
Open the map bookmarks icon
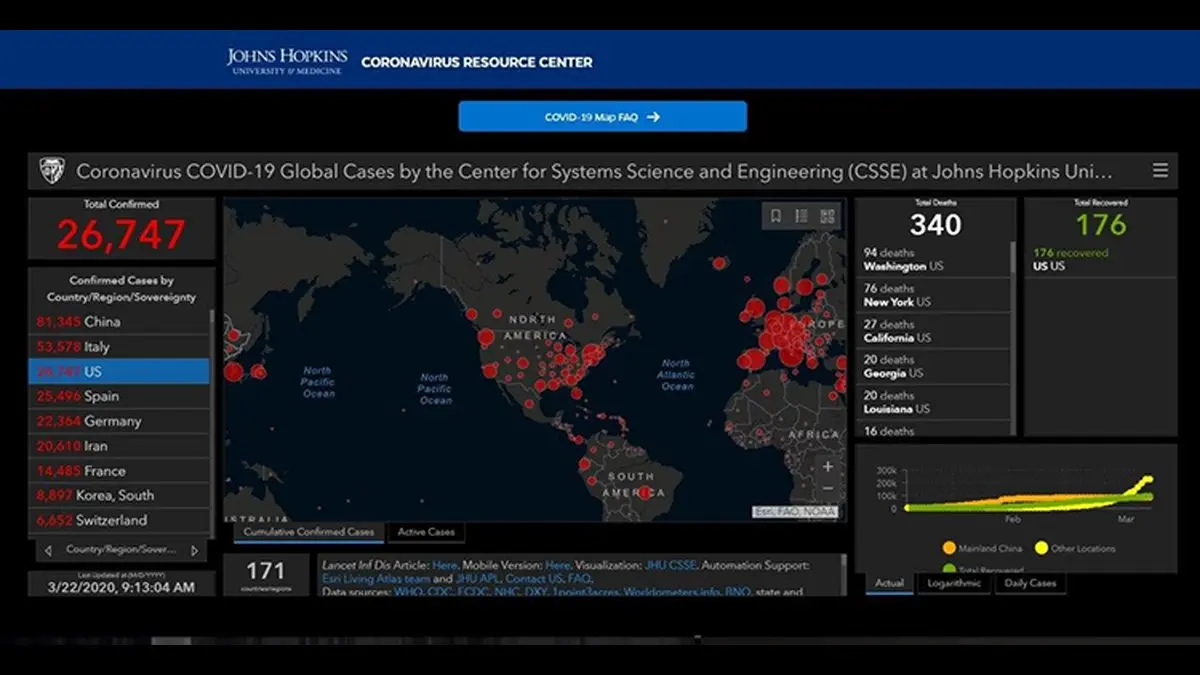(775, 216)
